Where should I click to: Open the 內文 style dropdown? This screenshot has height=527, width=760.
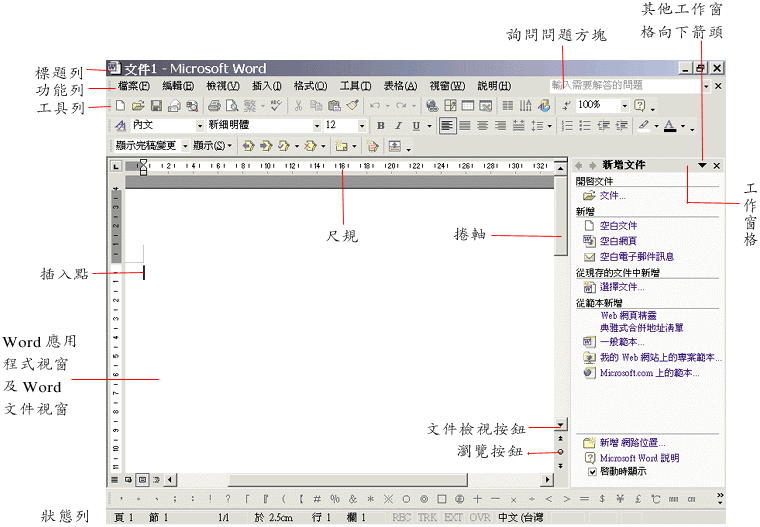click(x=199, y=126)
